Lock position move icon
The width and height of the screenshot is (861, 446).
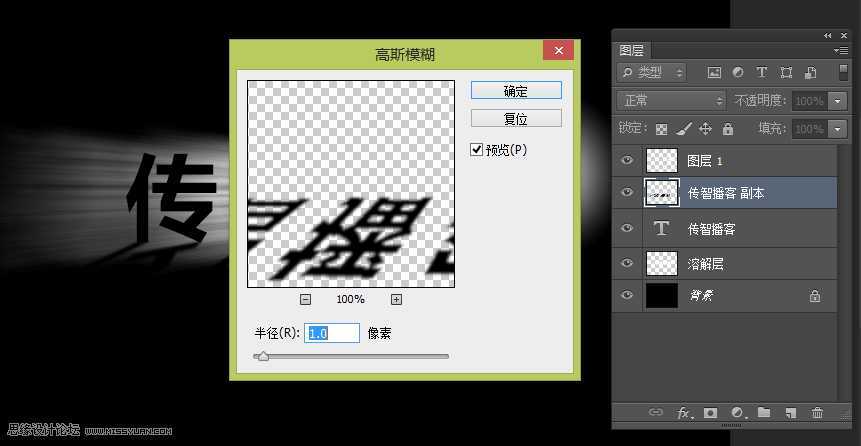(706, 129)
